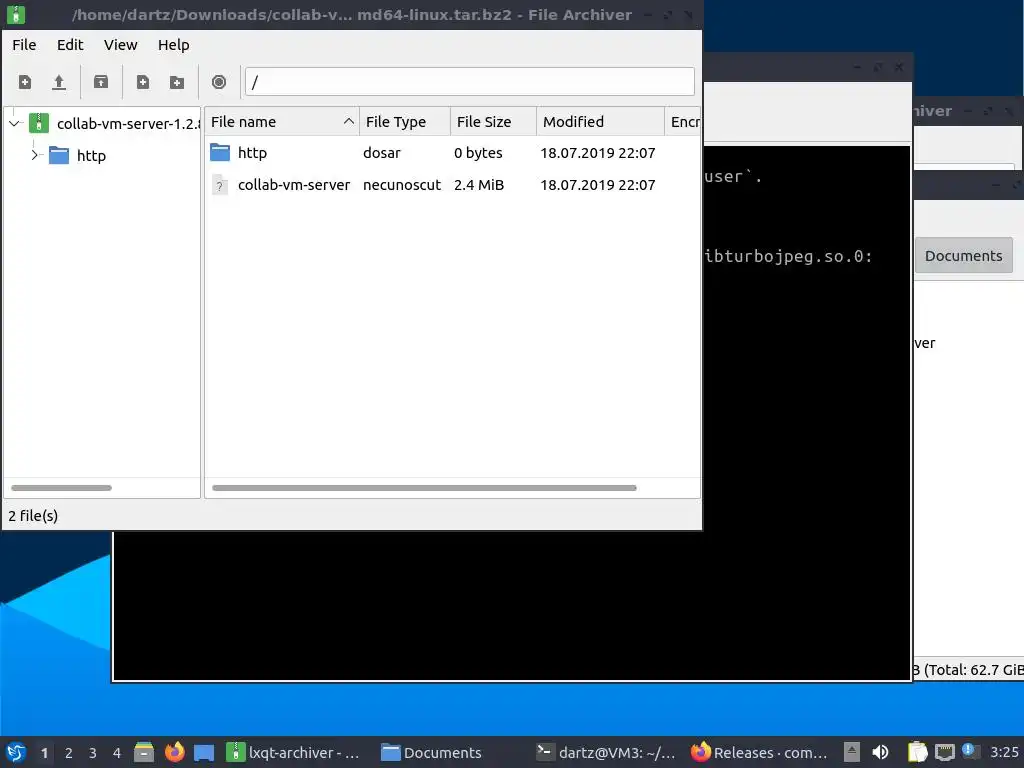Switch to dartz@VM3 terminal taskbar entry
The image size is (1024, 768).
pyautogui.click(x=606, y=752)
